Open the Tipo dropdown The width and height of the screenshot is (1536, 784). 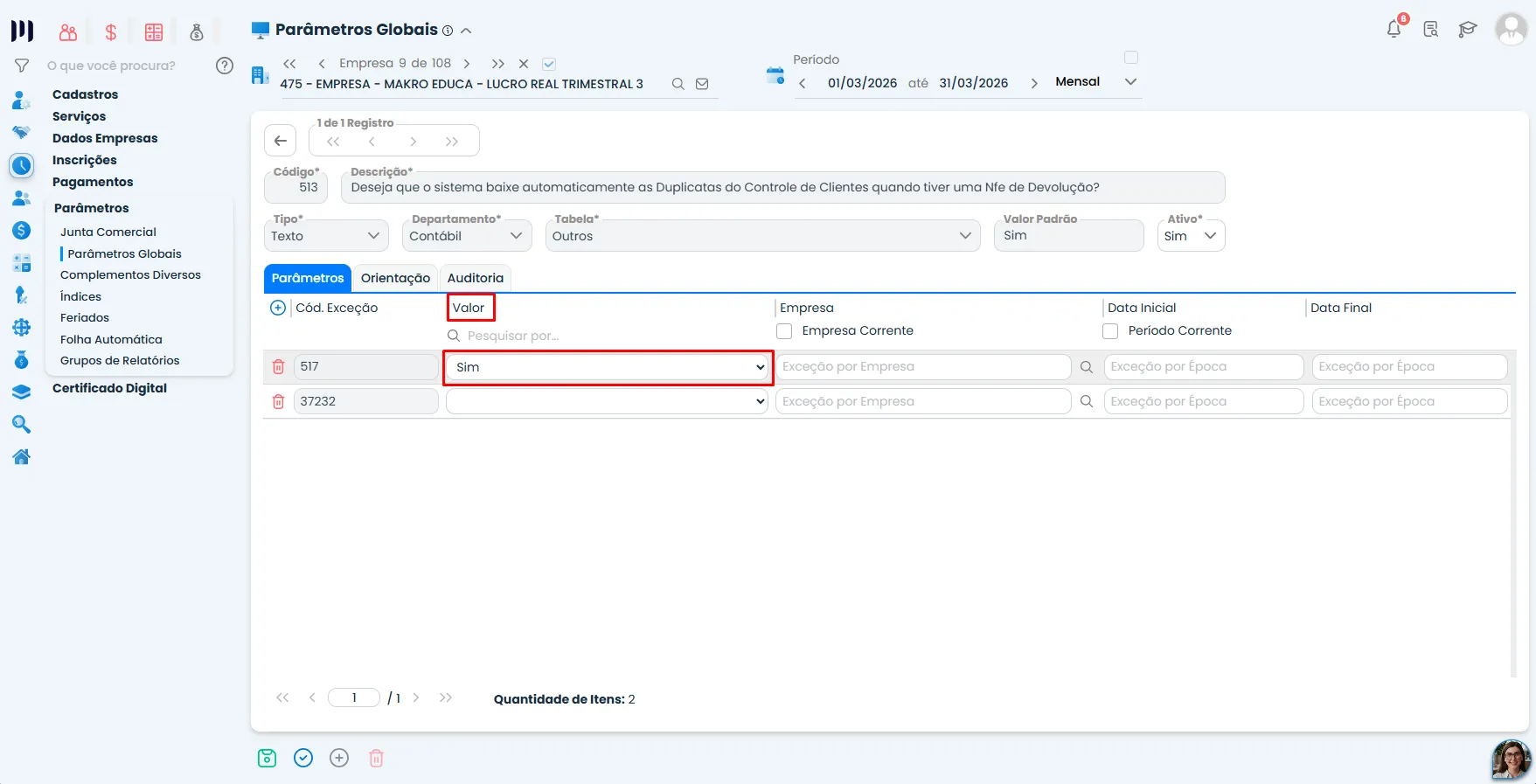(x=326, y=235)
